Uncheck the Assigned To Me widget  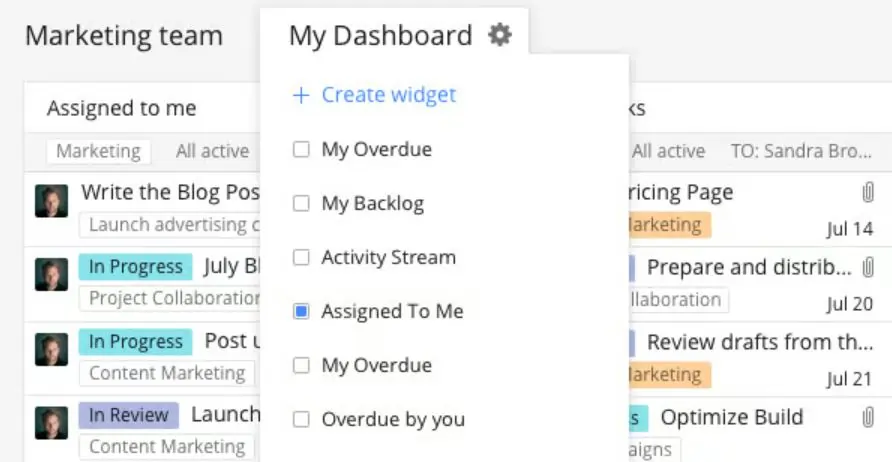(x=301, y=312)
